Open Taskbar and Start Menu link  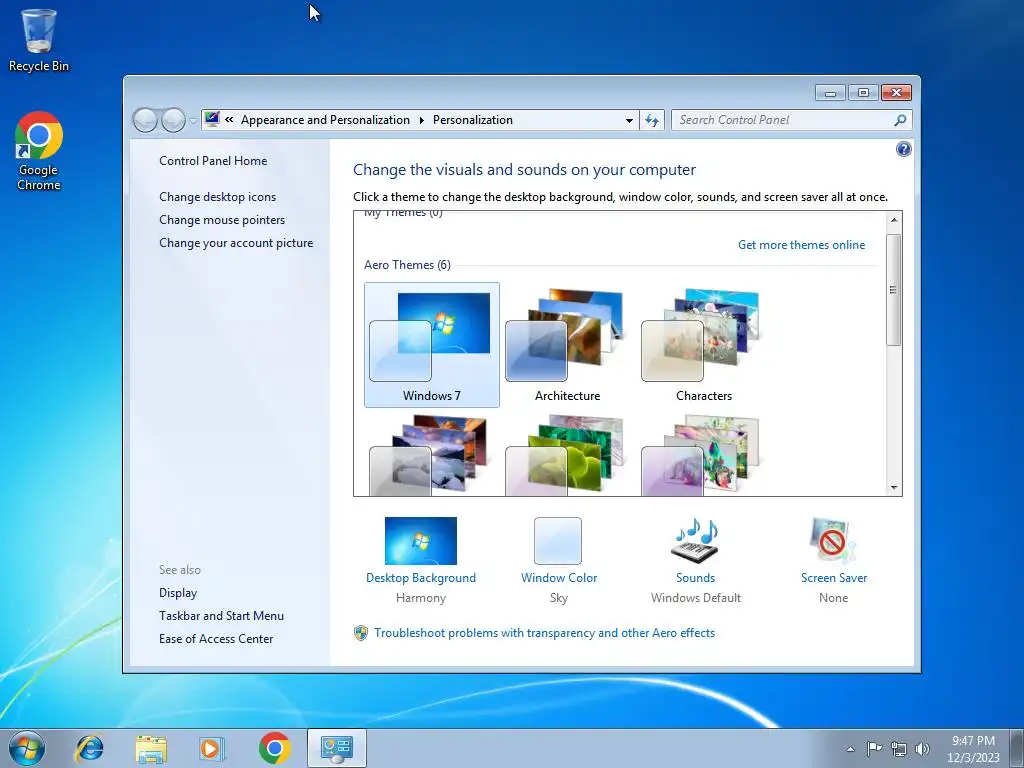[221, 615]
